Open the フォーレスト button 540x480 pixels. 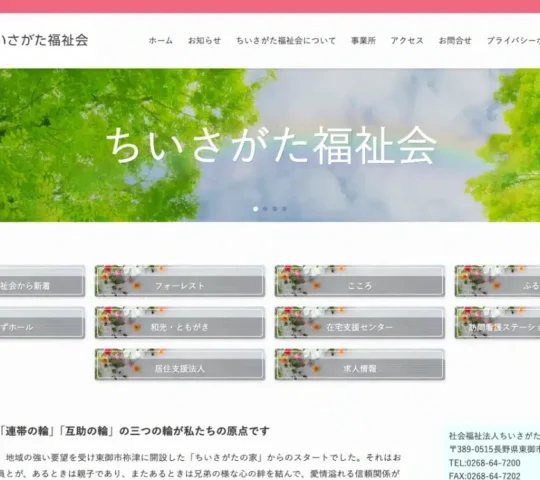coord(180,281)
